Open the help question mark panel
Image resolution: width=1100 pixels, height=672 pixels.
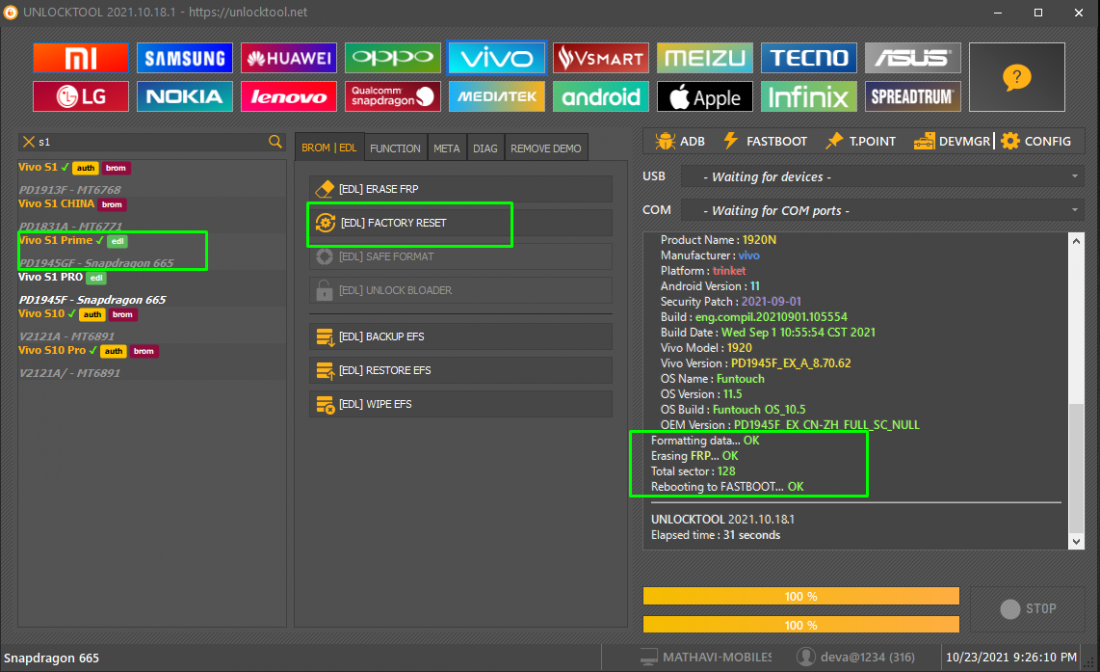coord(1017,77)
